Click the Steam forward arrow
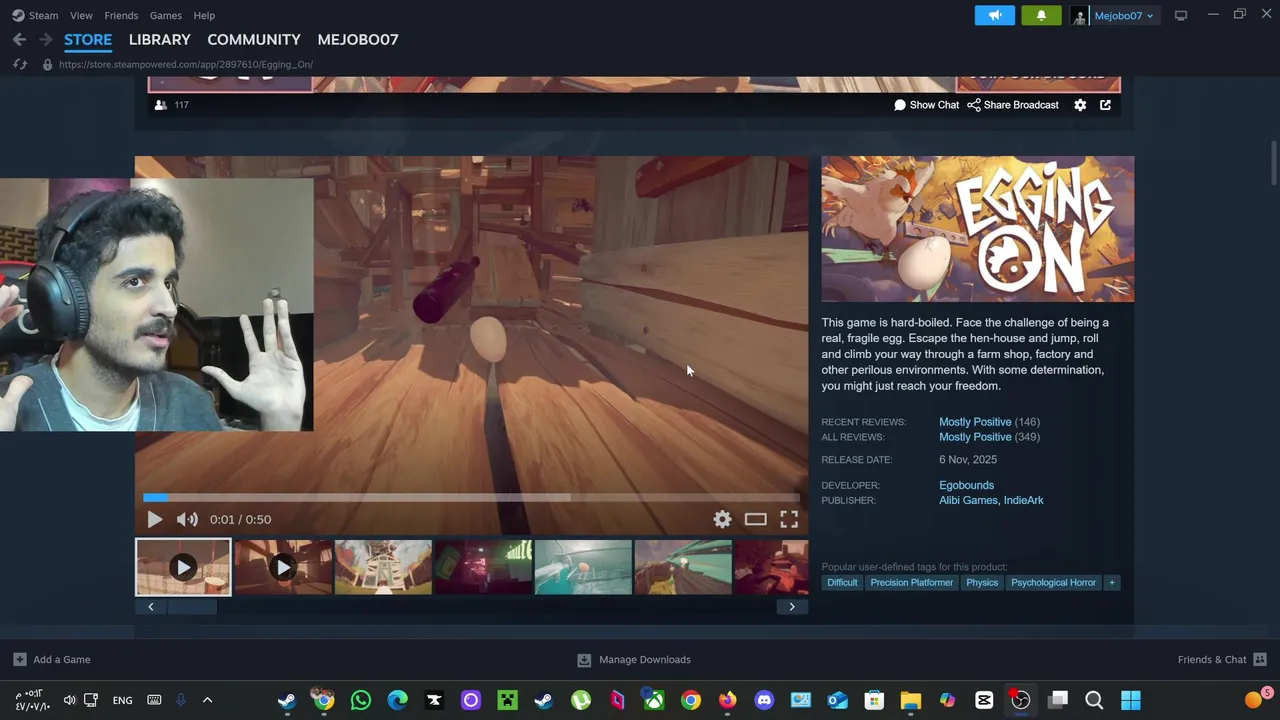Image resolution: width=1280 pixels, height=720 pixels. [x=45, y=39]
